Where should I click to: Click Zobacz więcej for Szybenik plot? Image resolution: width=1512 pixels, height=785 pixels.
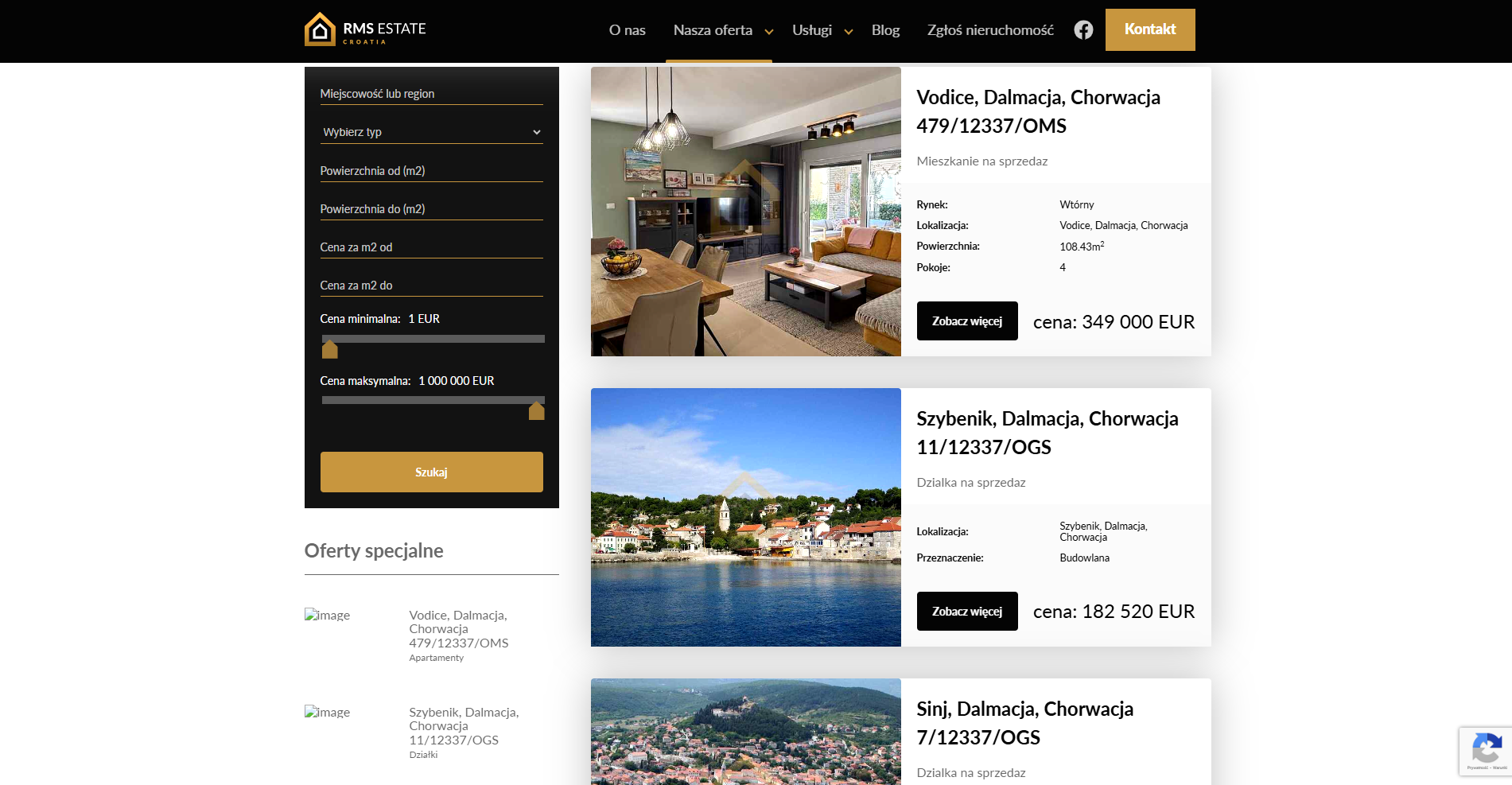967,612
